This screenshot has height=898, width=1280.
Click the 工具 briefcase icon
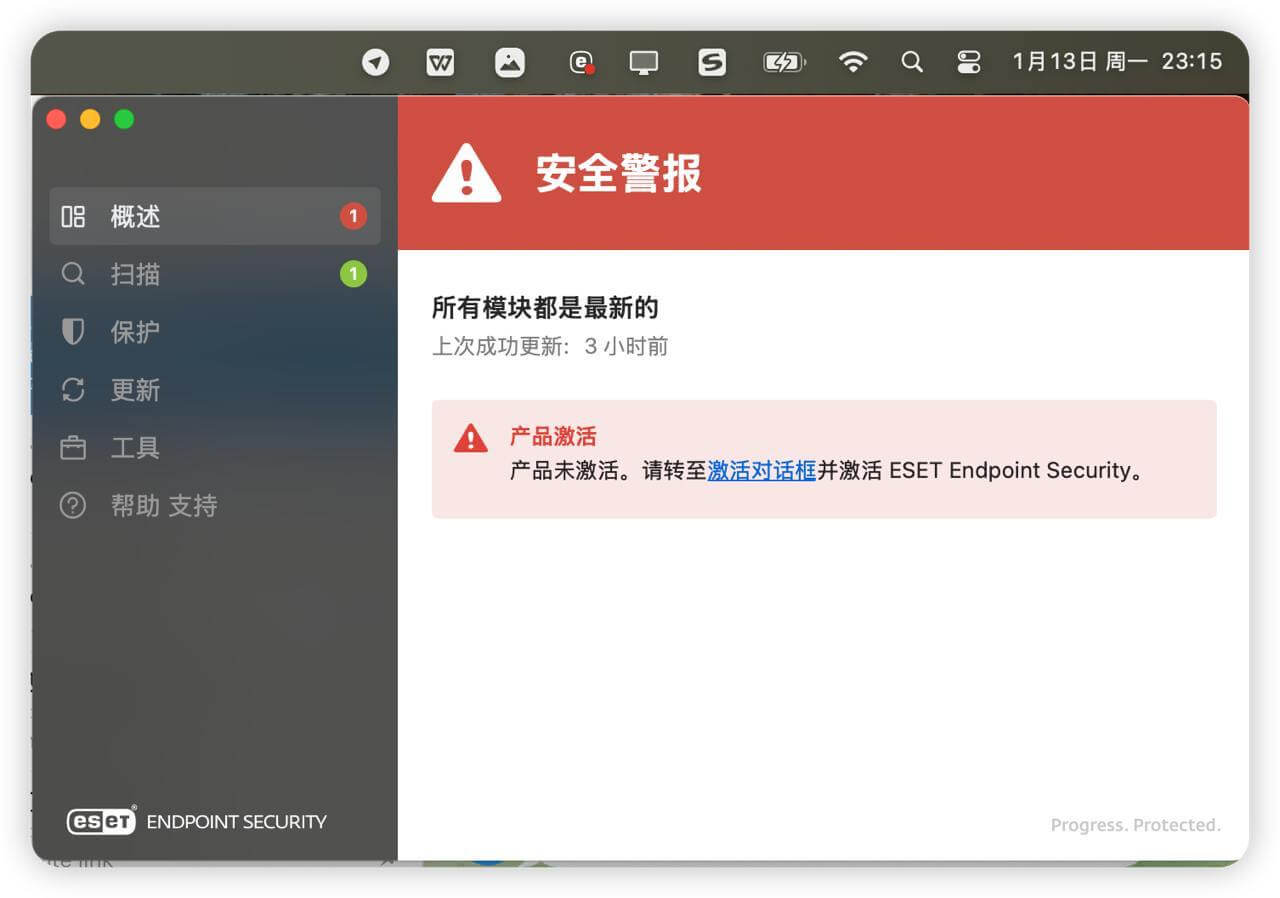click(73, 448)
